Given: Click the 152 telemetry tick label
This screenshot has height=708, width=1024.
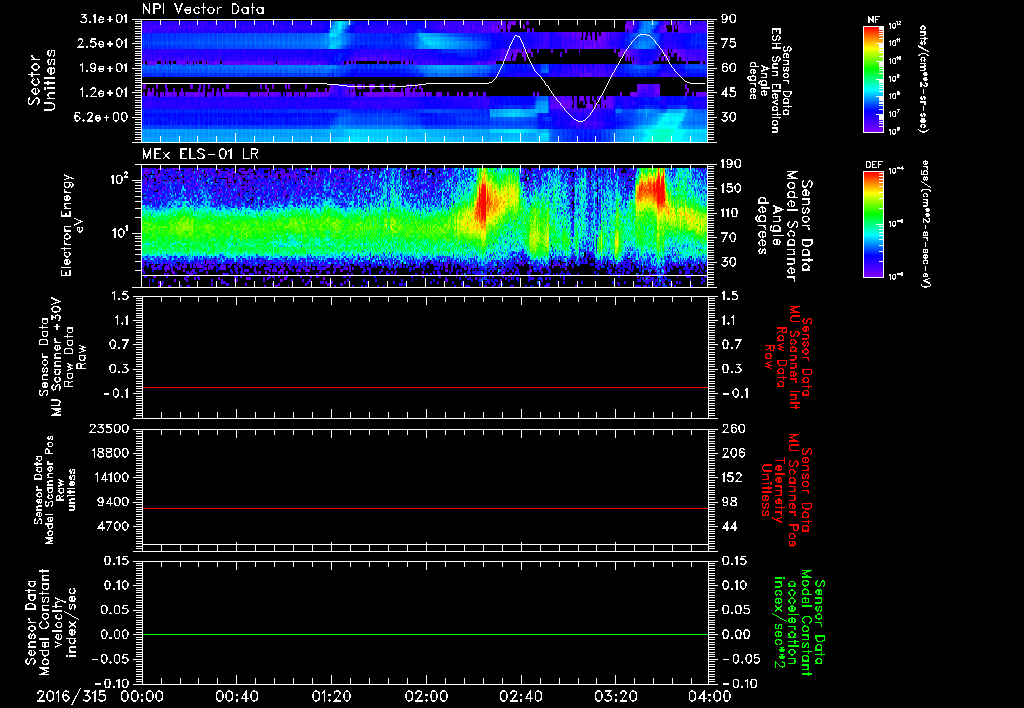Looking at the screenshot, I should coord(733,477).
